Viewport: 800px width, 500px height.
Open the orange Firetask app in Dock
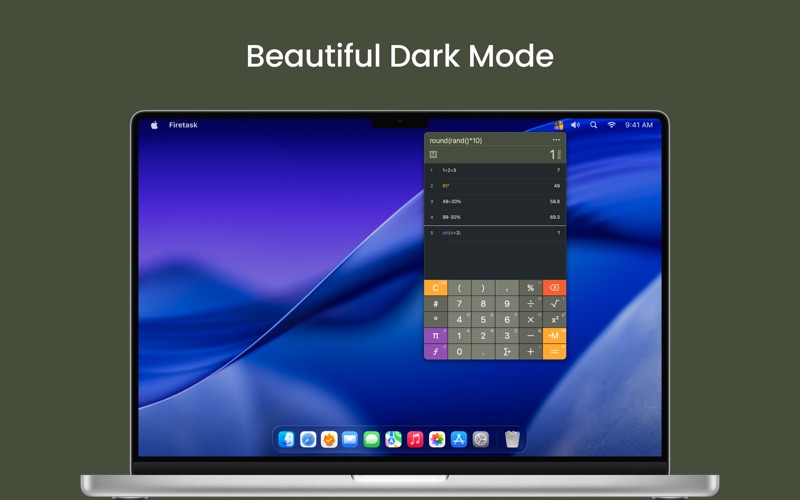coord(329,439)
